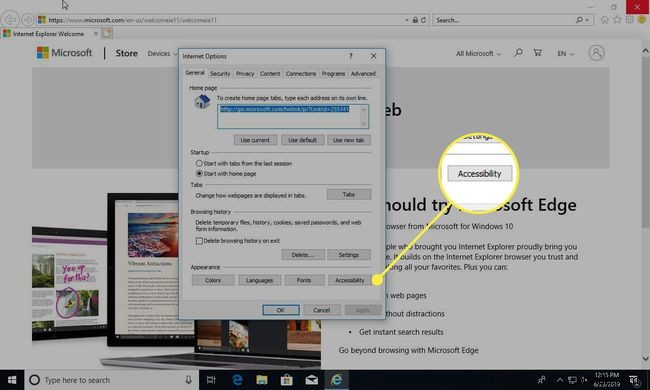Open the Tools gear icon
The height and width of the screenshot is (390, 650).
(x=630, y=20)
